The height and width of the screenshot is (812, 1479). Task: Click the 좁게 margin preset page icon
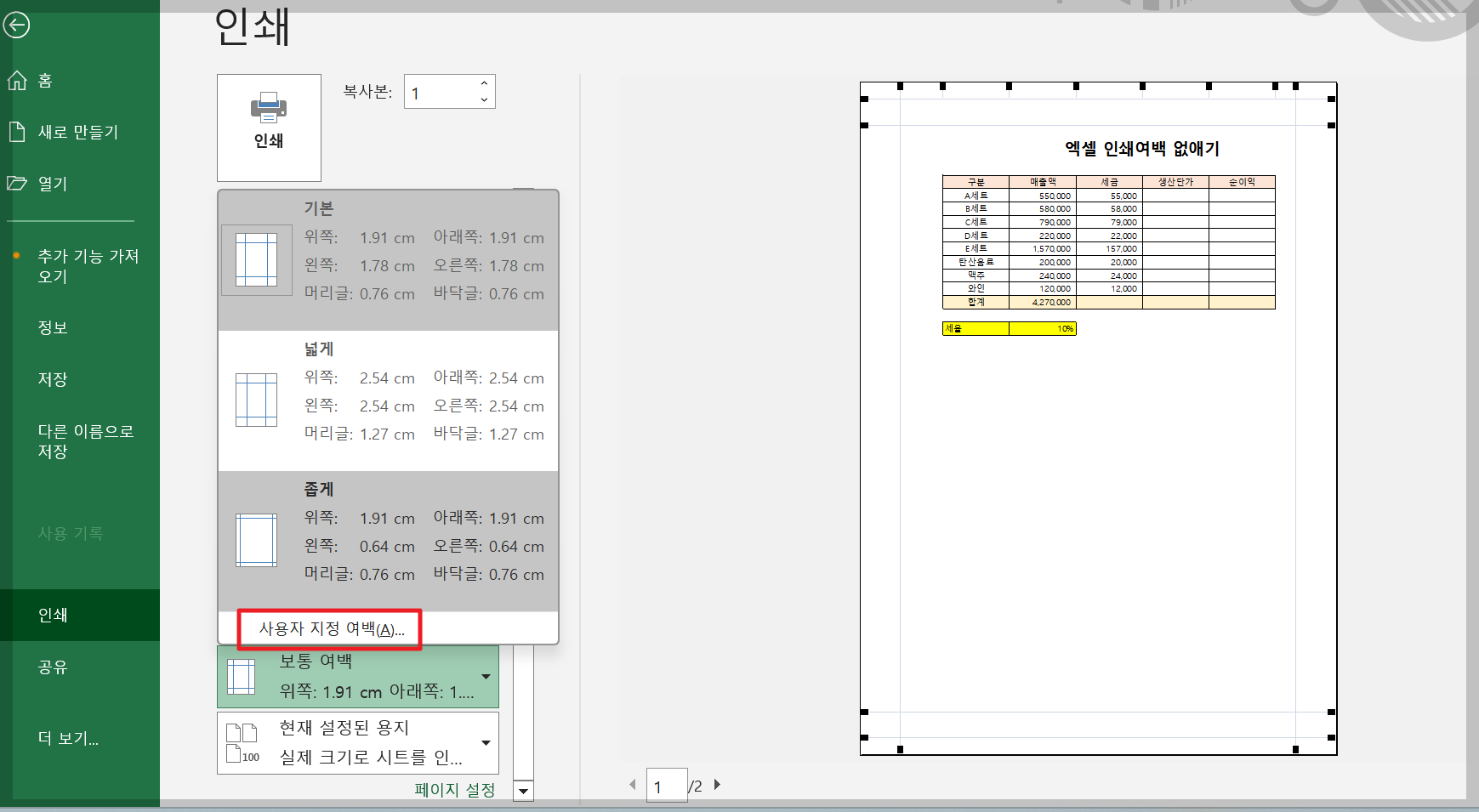(x=256, y=541)
